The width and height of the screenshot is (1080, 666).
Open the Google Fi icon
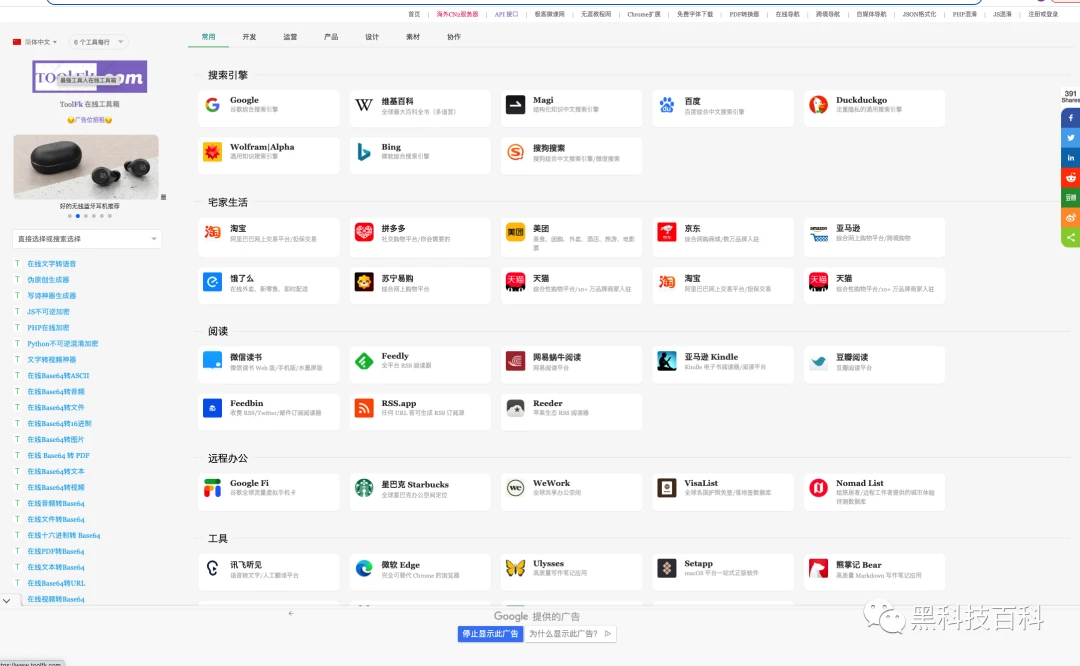[212, 488]
